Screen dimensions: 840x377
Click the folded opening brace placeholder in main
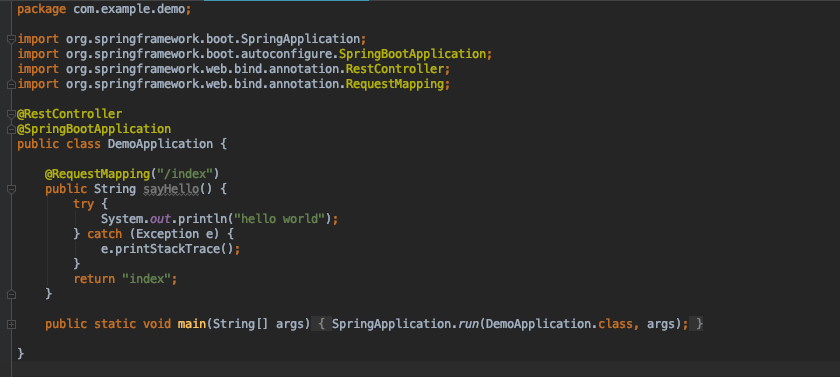click(x=321, y=324)
